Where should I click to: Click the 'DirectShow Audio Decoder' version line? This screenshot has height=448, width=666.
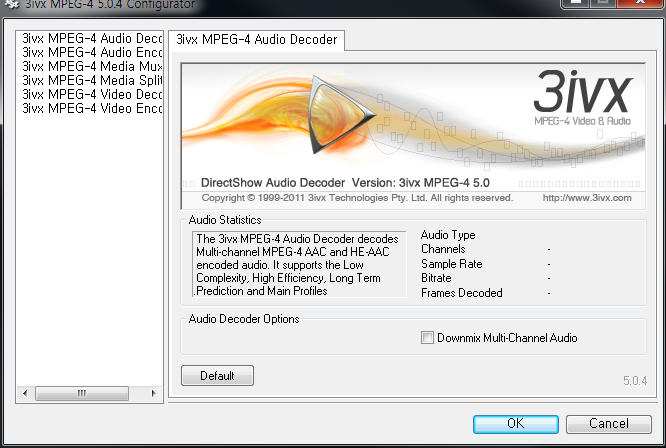click(345, 183)
